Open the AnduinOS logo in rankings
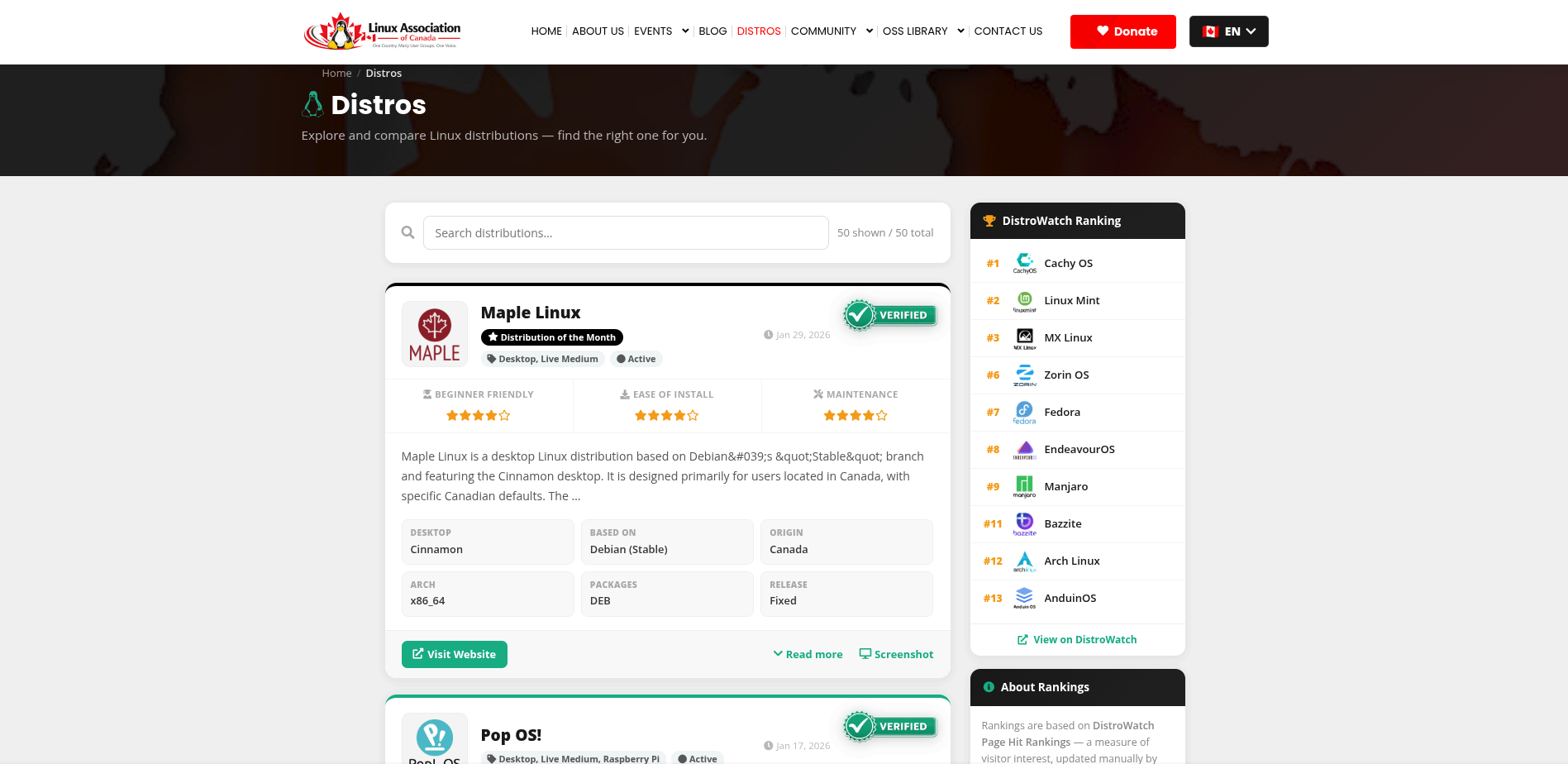1568x764 pixels. (1025, 598)
